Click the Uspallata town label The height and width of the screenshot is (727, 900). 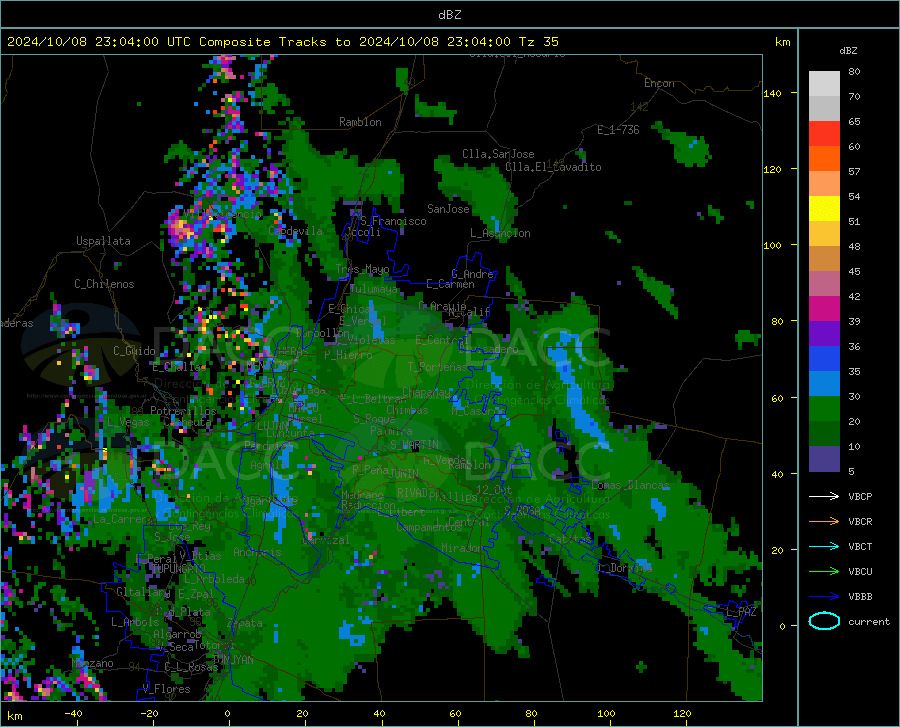point(103,242)
